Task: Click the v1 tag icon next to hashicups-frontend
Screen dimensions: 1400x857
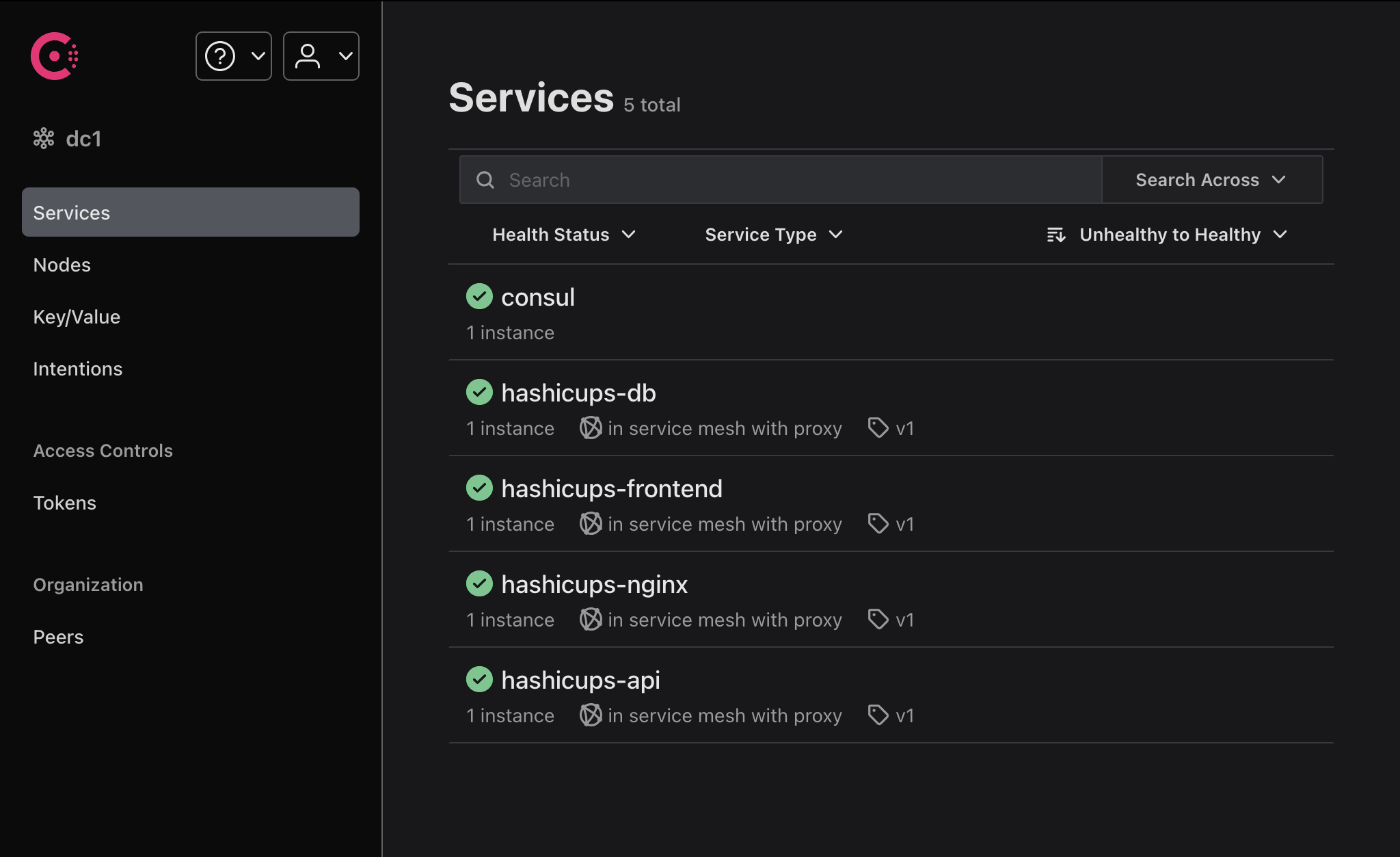Action: [x=877, y=524]
